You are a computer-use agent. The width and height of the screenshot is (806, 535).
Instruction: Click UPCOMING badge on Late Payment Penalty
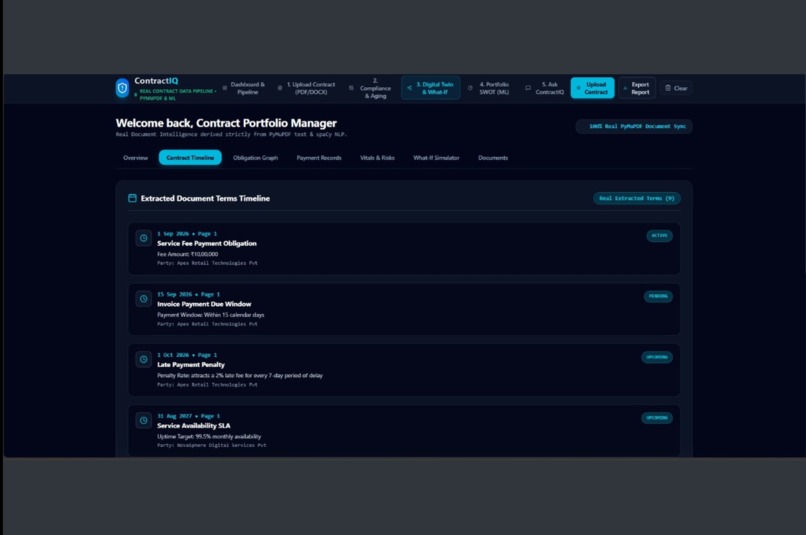657,357
